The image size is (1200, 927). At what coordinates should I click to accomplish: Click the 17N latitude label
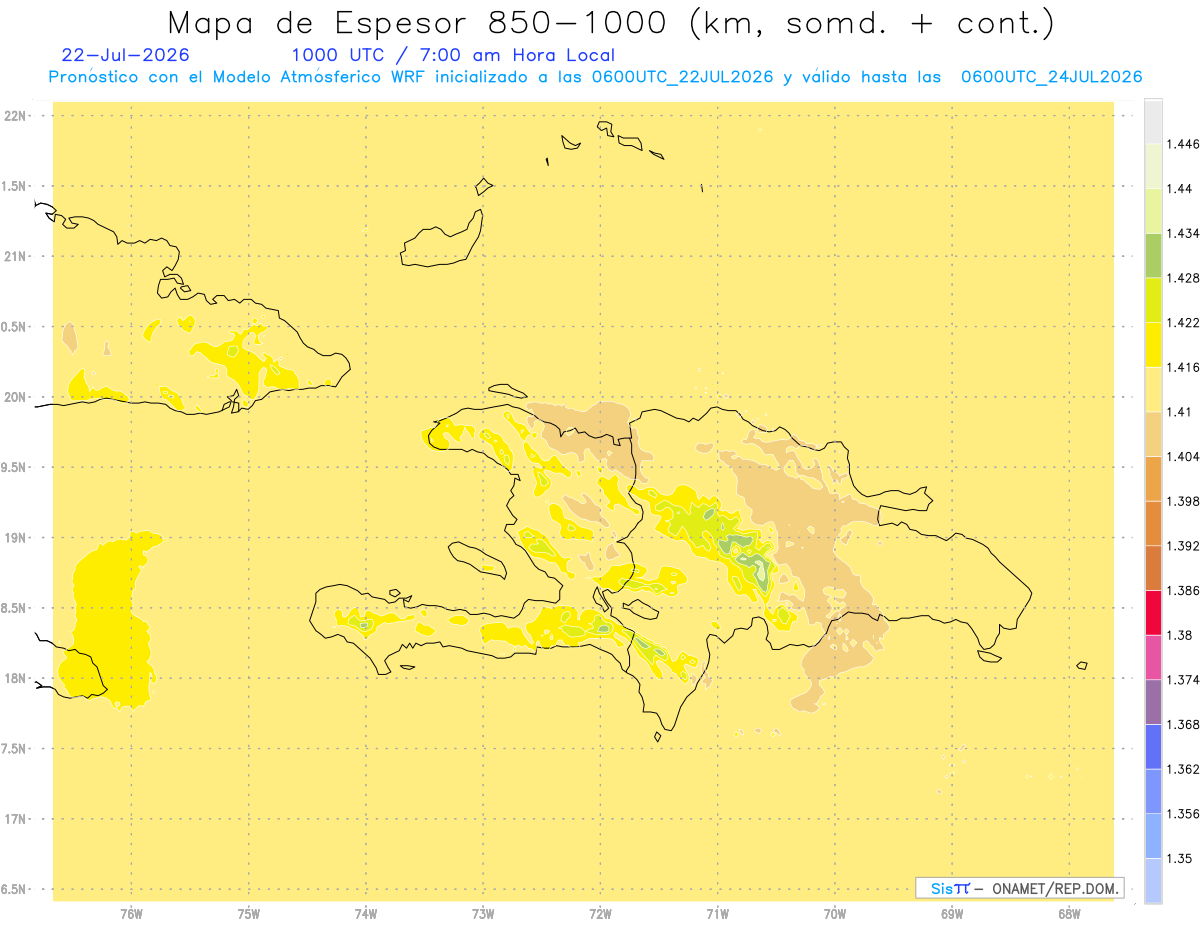[x=17, y=819]
